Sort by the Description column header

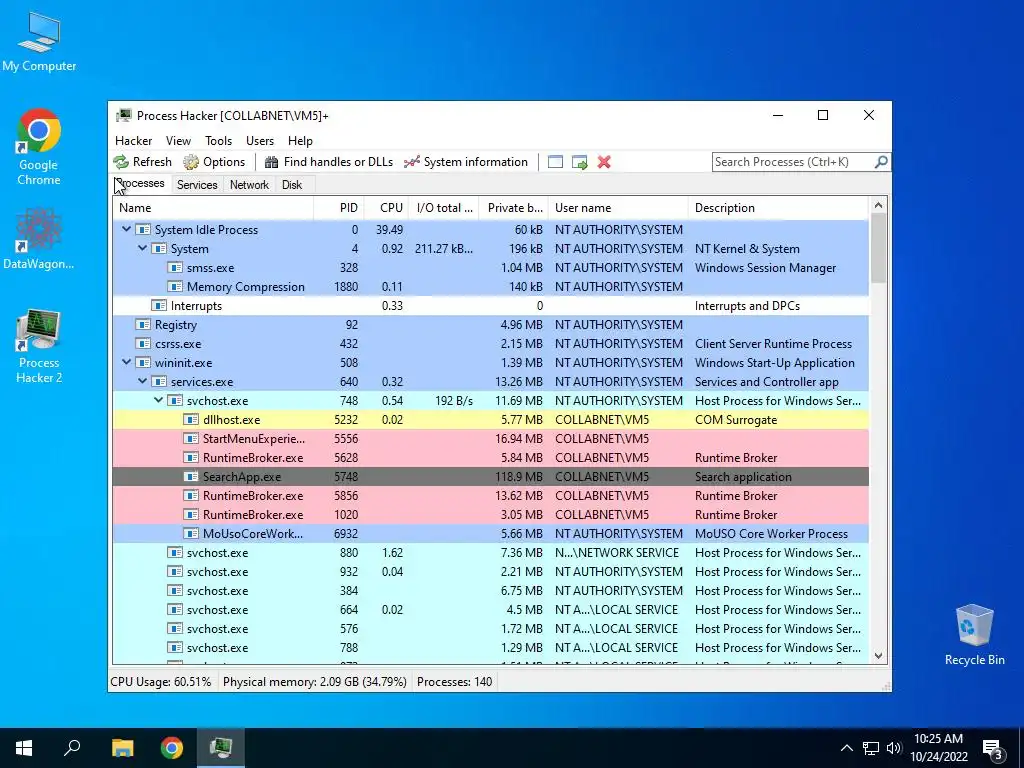tap(778, 208)
